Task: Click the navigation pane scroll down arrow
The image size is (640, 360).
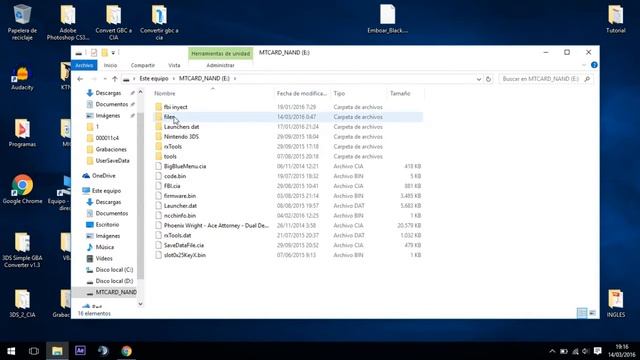Action: coord(140,304)
